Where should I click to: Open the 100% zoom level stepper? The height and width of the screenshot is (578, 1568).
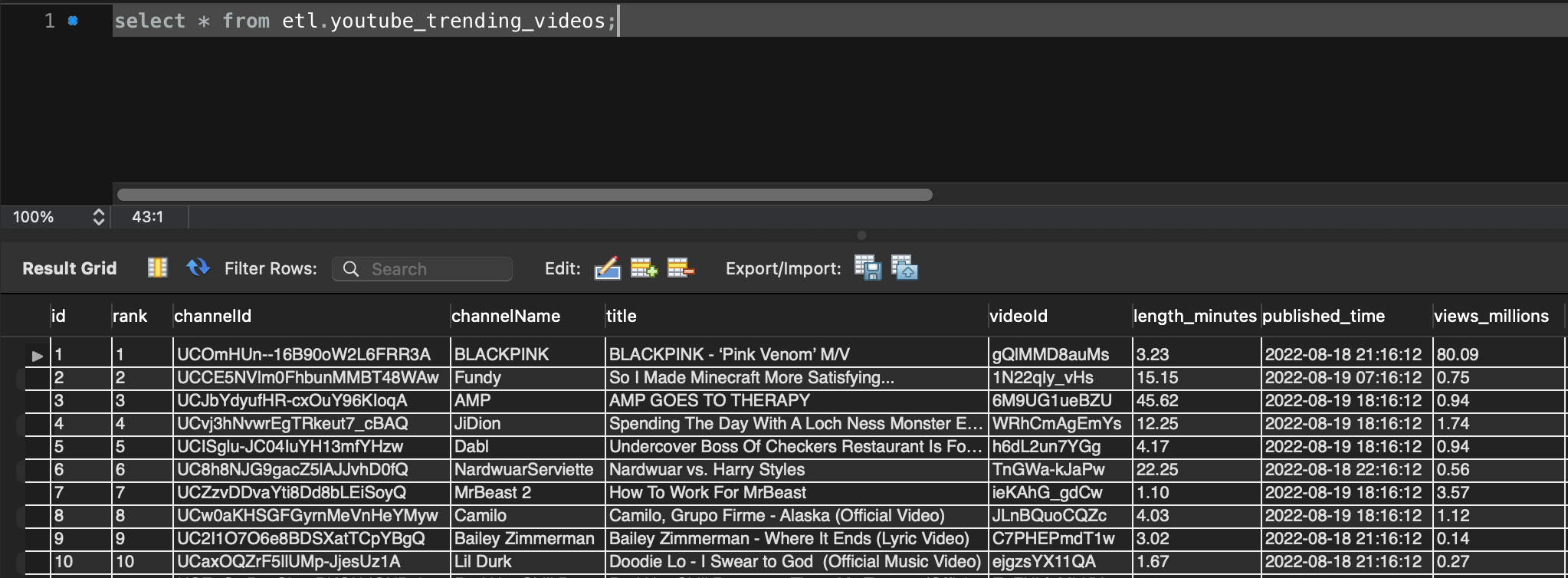[98, 217]
